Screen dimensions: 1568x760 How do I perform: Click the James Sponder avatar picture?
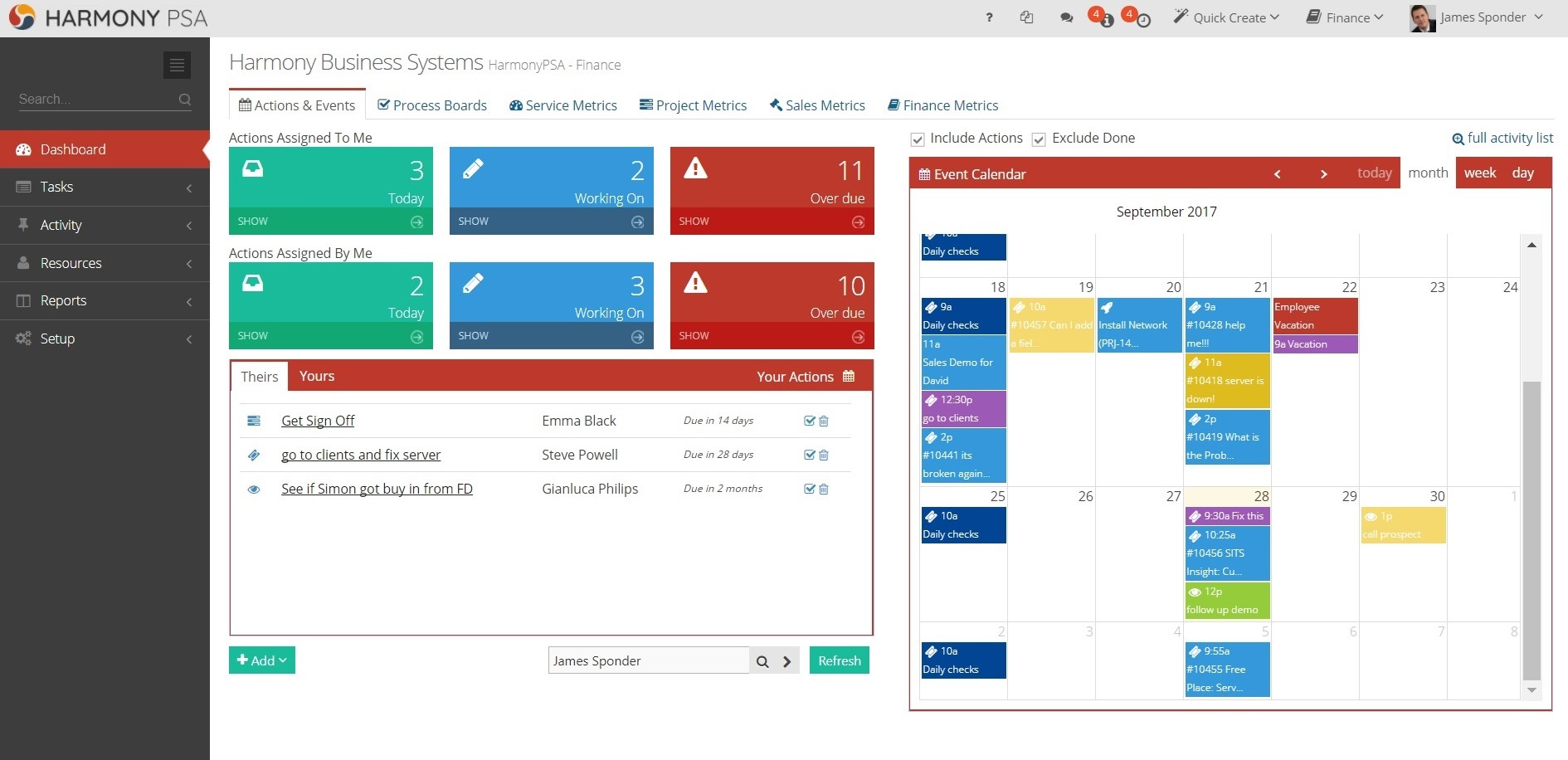tap(1422, 17)
